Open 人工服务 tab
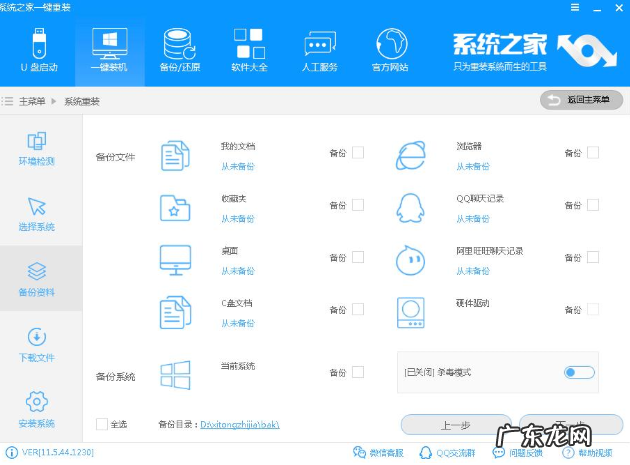The image size is (630, 465). pos(320,50)
